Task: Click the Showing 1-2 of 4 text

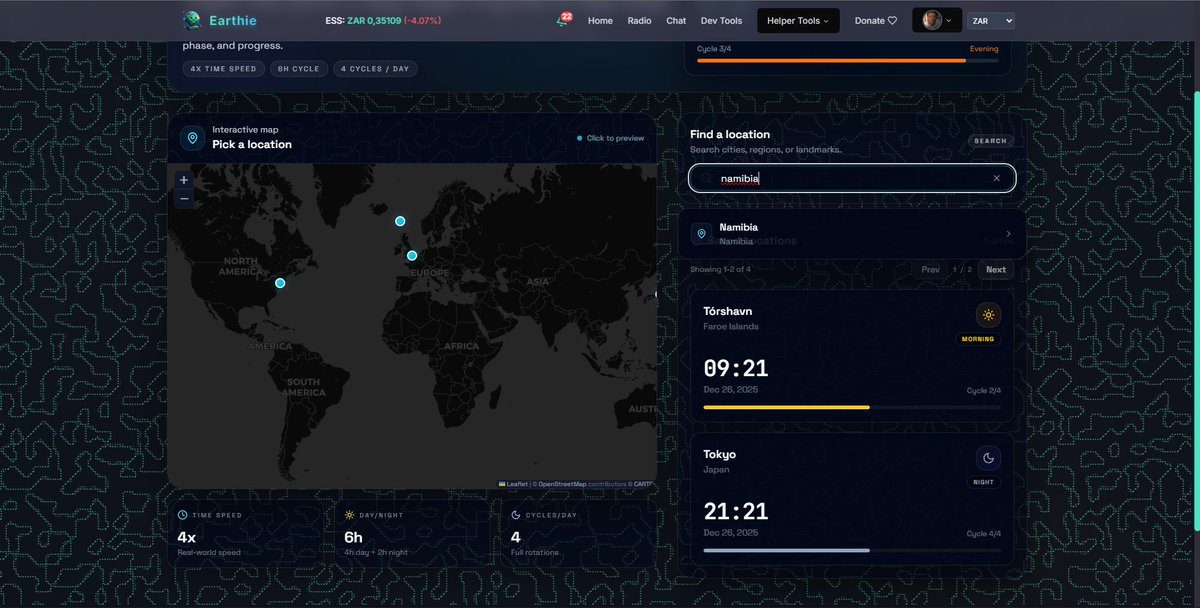Action: (x=720, y=269)
